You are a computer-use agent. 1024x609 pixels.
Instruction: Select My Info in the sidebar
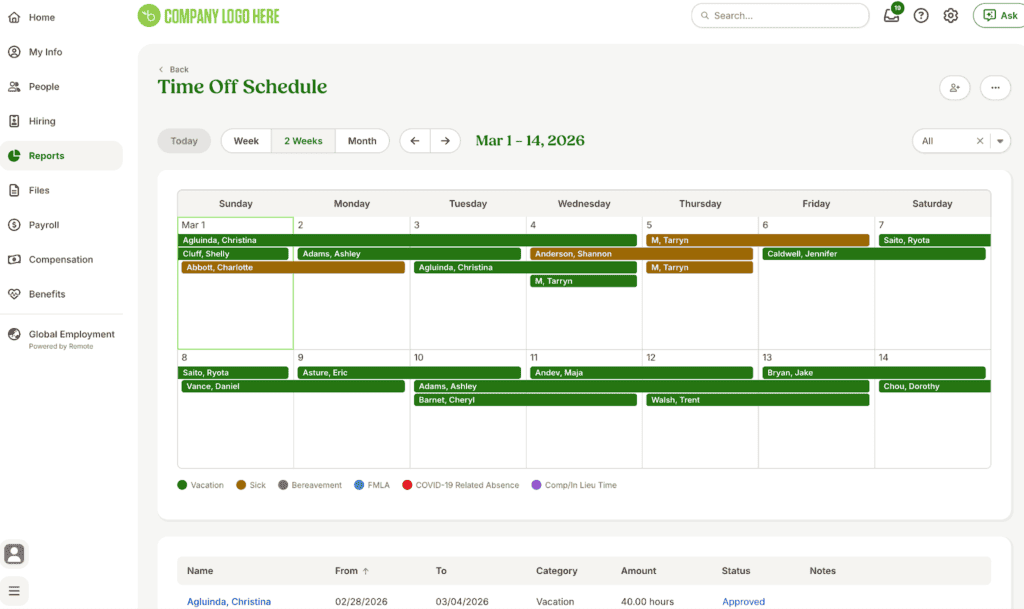44,51
